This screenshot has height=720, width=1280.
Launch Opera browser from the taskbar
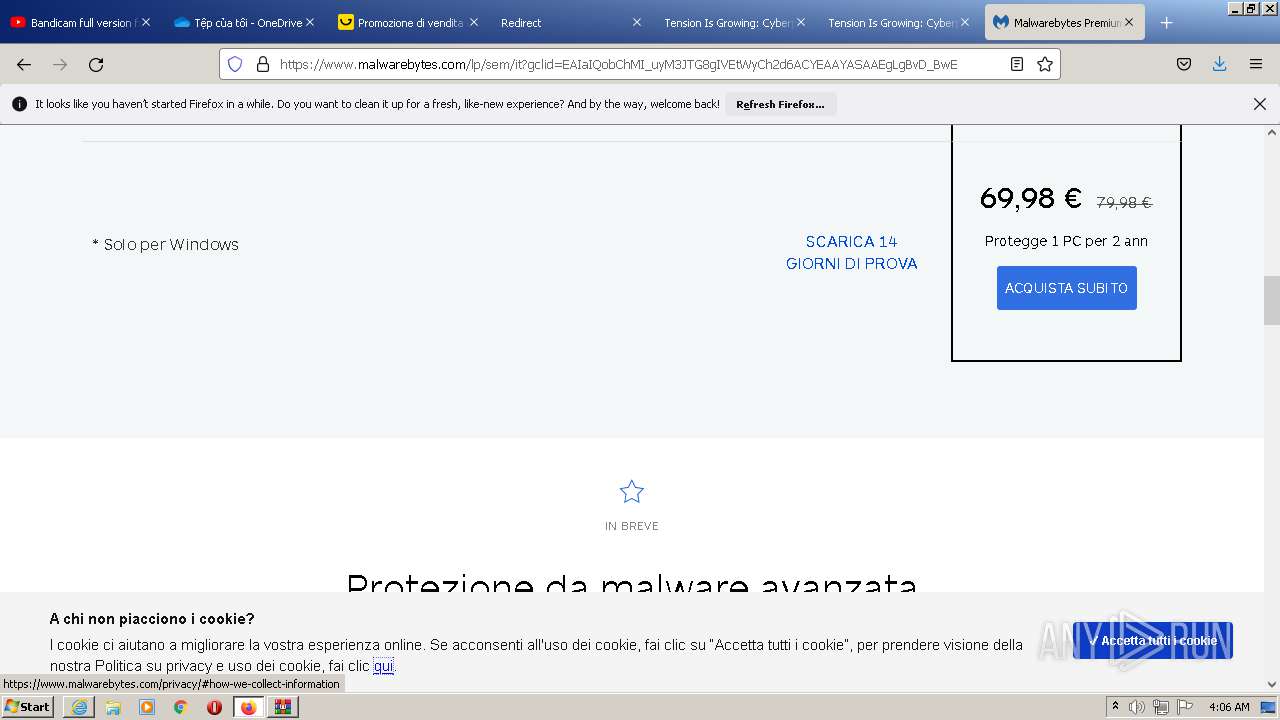(214, 707)
